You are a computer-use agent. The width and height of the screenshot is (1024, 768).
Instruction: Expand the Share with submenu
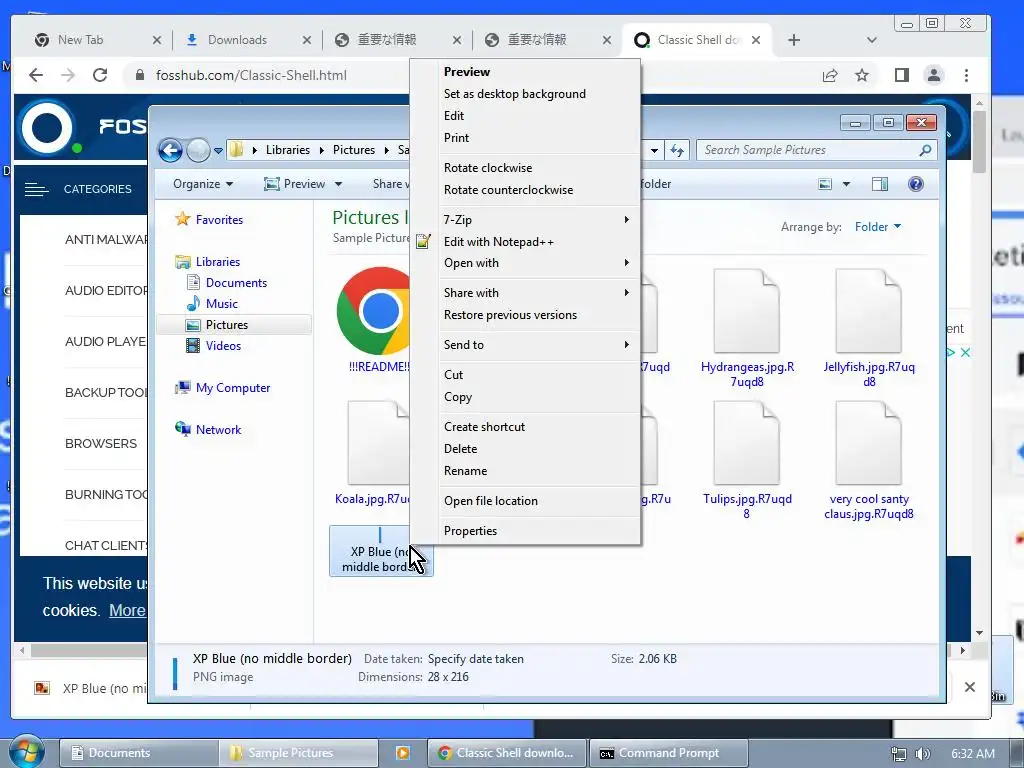539,293
